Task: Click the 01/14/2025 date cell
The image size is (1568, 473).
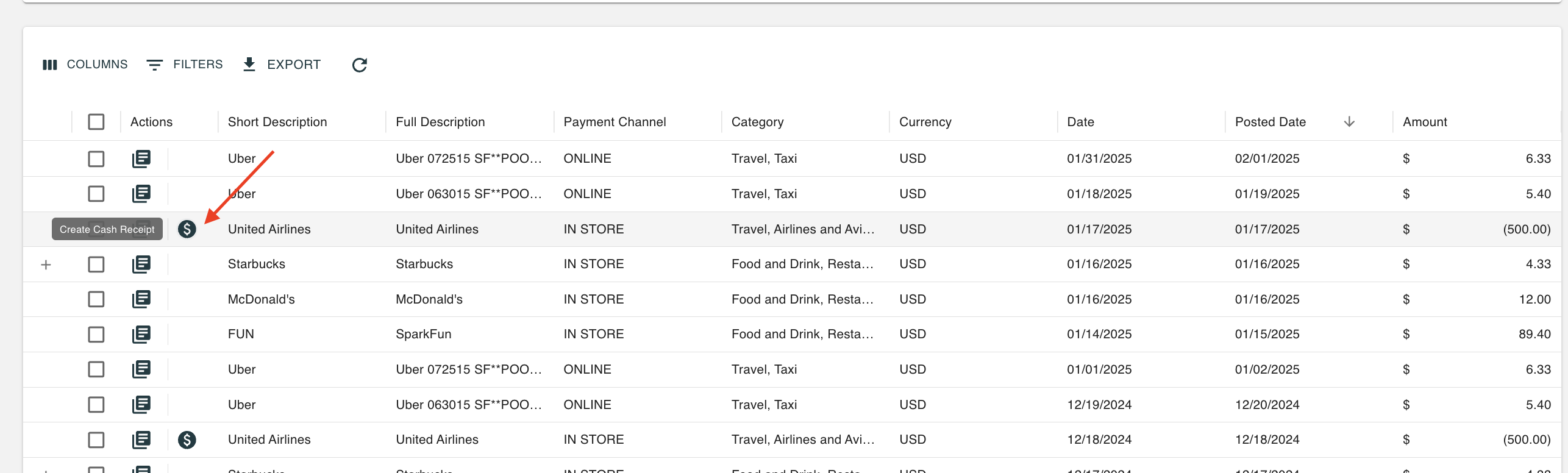Action: 1099,334
